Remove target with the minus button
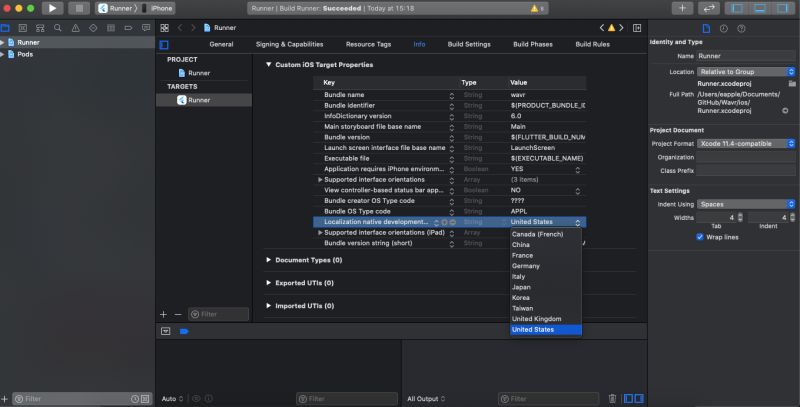 pos(178,314)
